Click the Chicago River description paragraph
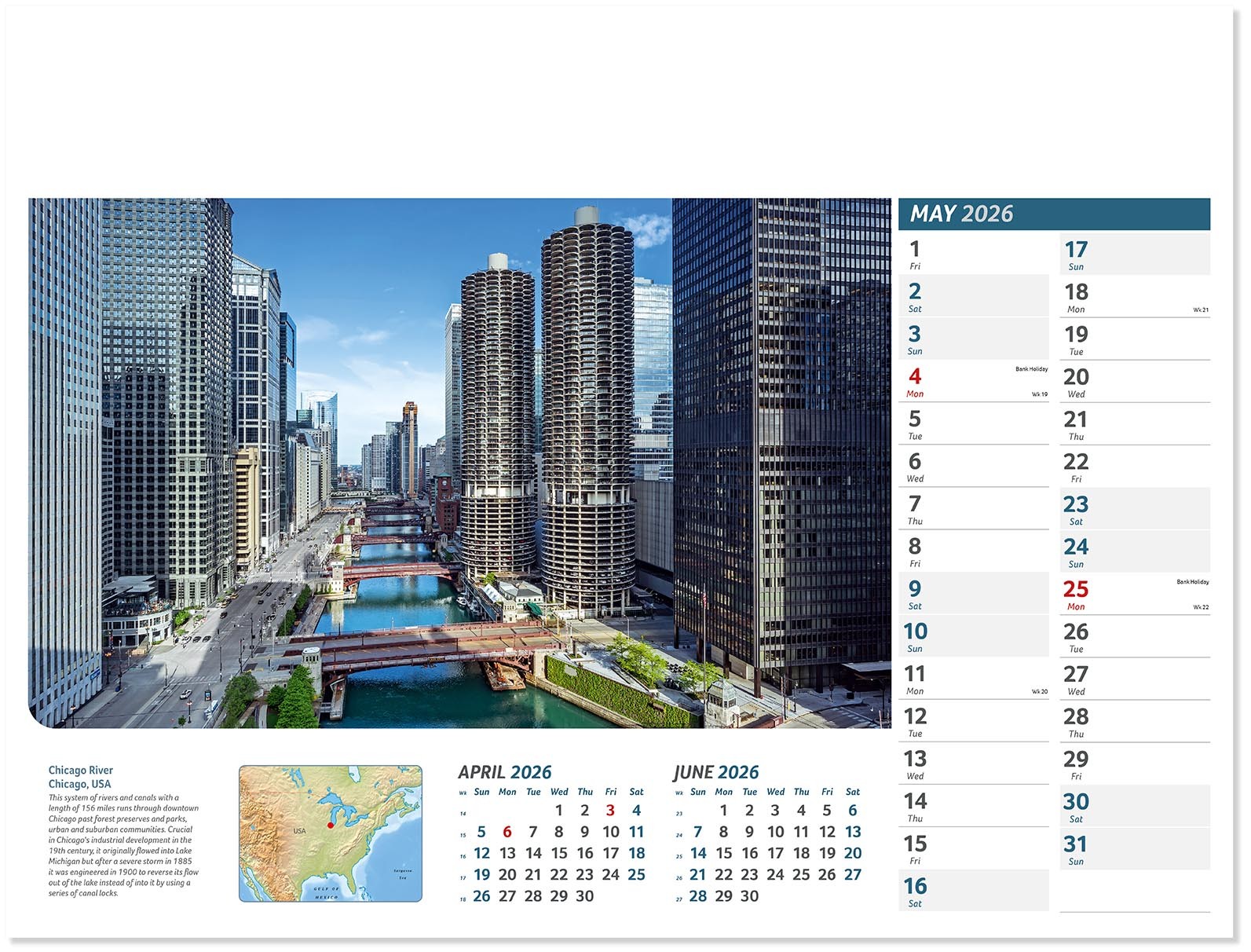1251x952 pixels. coord(123,845)
